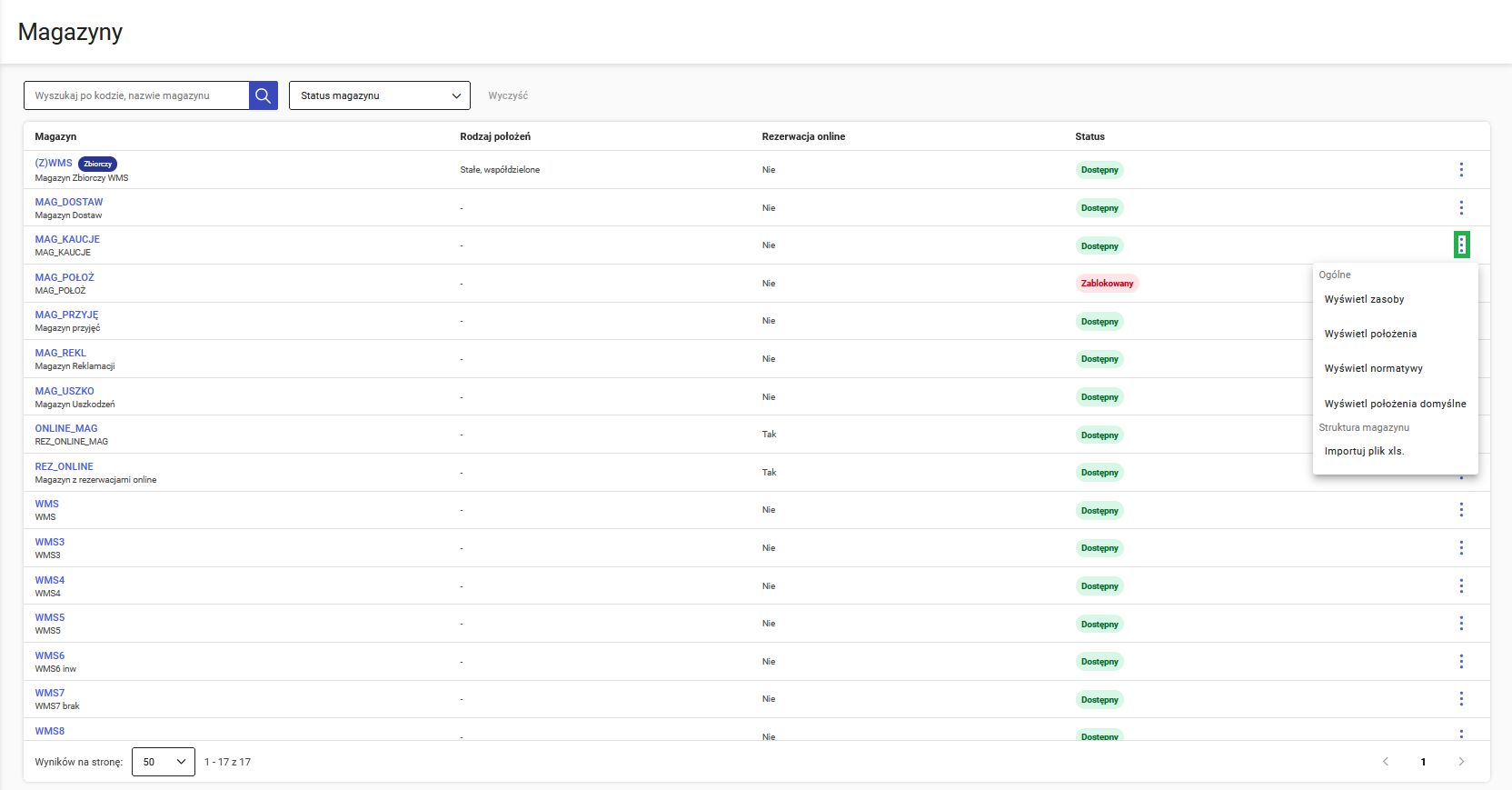Click the magnifier search button
Screen dimensions: 1512x790
[x=263, y=95]
